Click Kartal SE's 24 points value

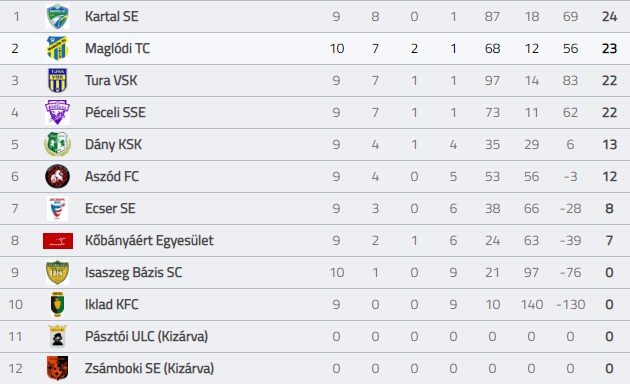[609, 16]
